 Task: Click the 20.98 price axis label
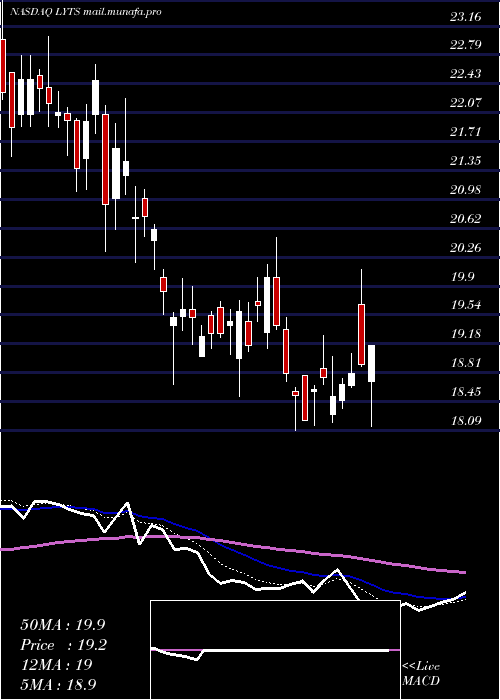pos(466,190)
